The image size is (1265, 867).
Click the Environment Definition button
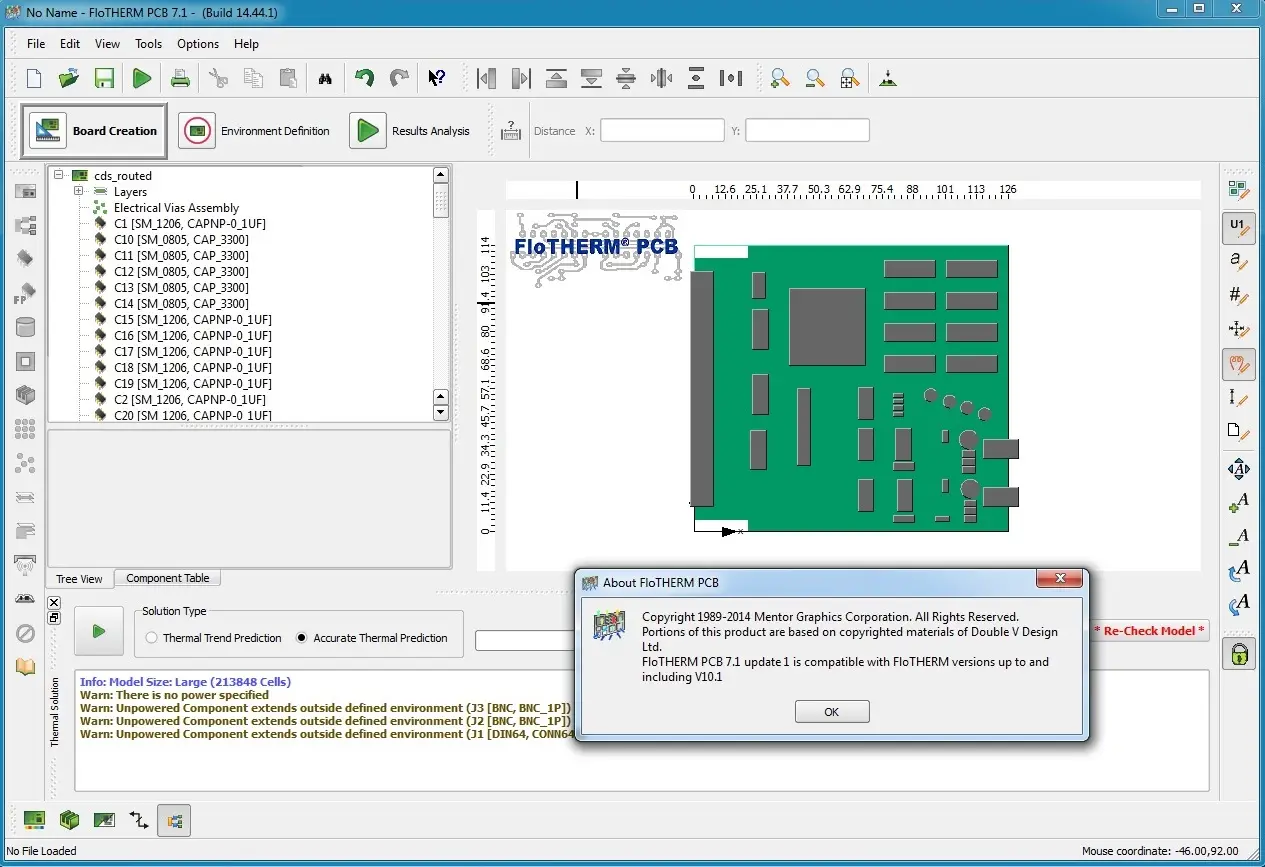(x=255, y=131)
